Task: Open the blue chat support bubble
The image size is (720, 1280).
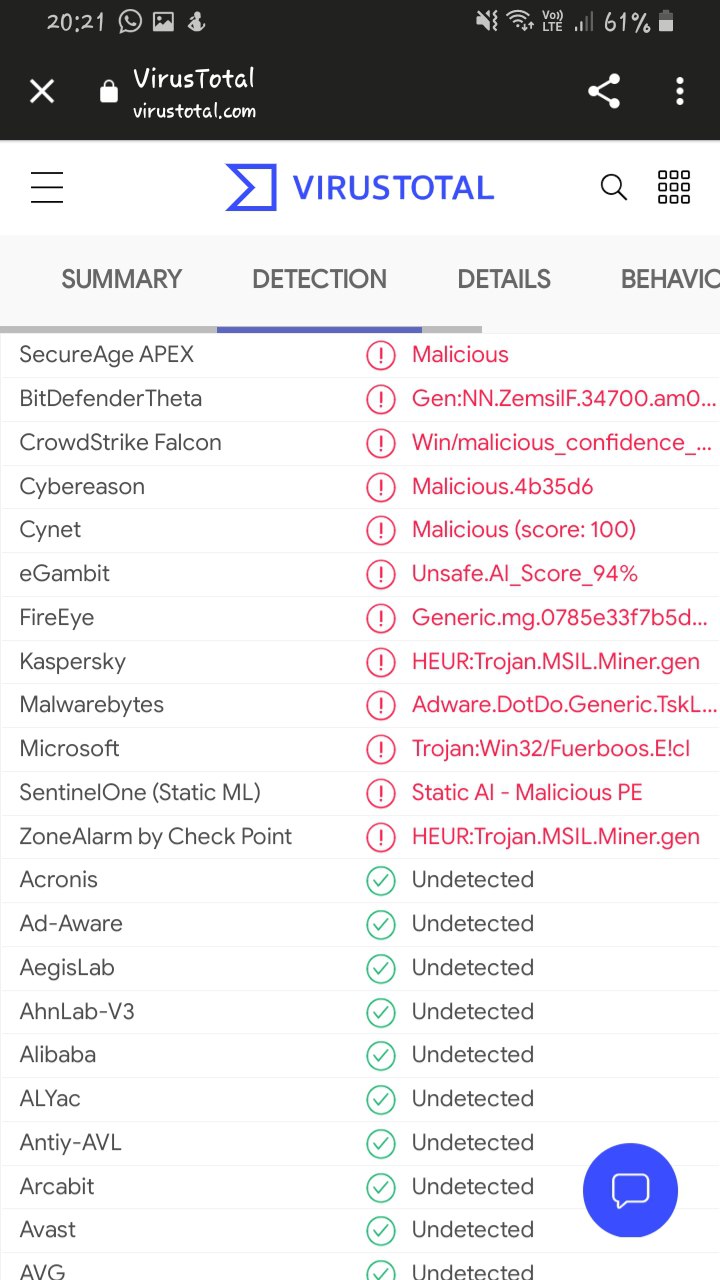Action: [631, 1190]
